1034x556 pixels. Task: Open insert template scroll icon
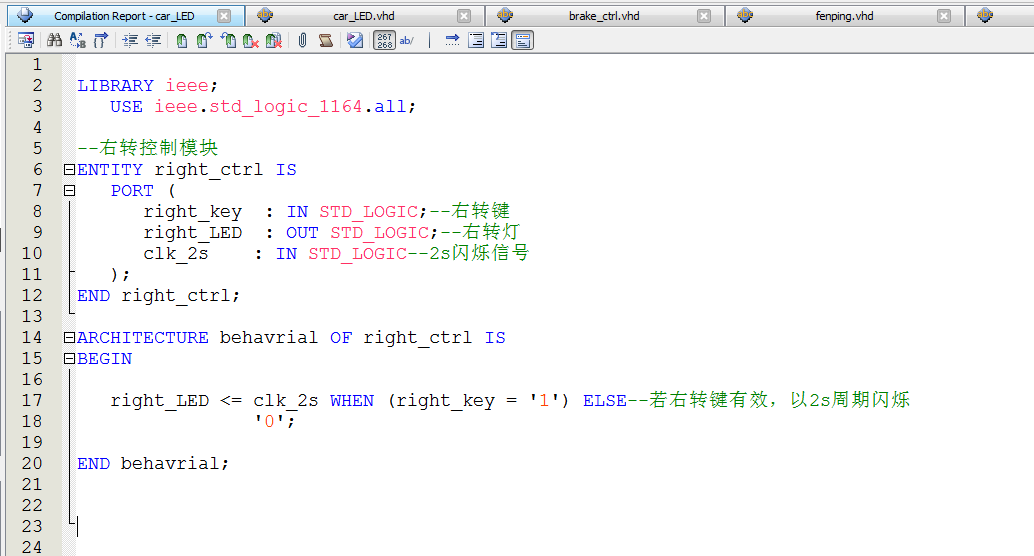[x=326, y=41]
